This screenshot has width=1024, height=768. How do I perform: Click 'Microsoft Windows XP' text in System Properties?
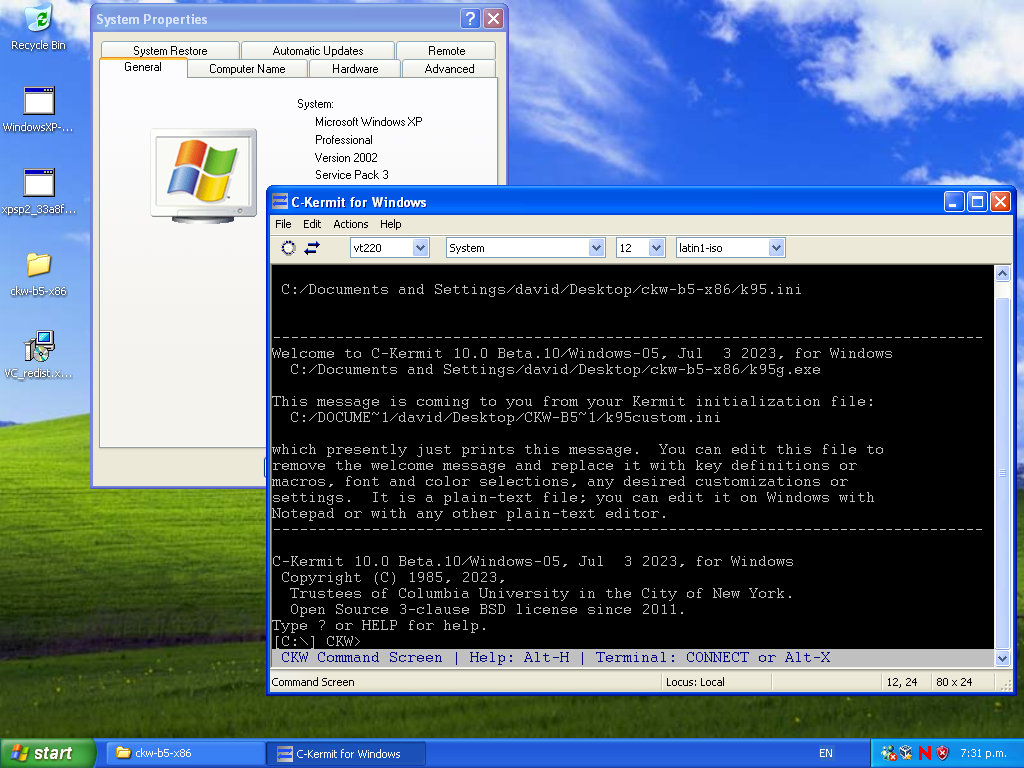click(x=368, y=121)
